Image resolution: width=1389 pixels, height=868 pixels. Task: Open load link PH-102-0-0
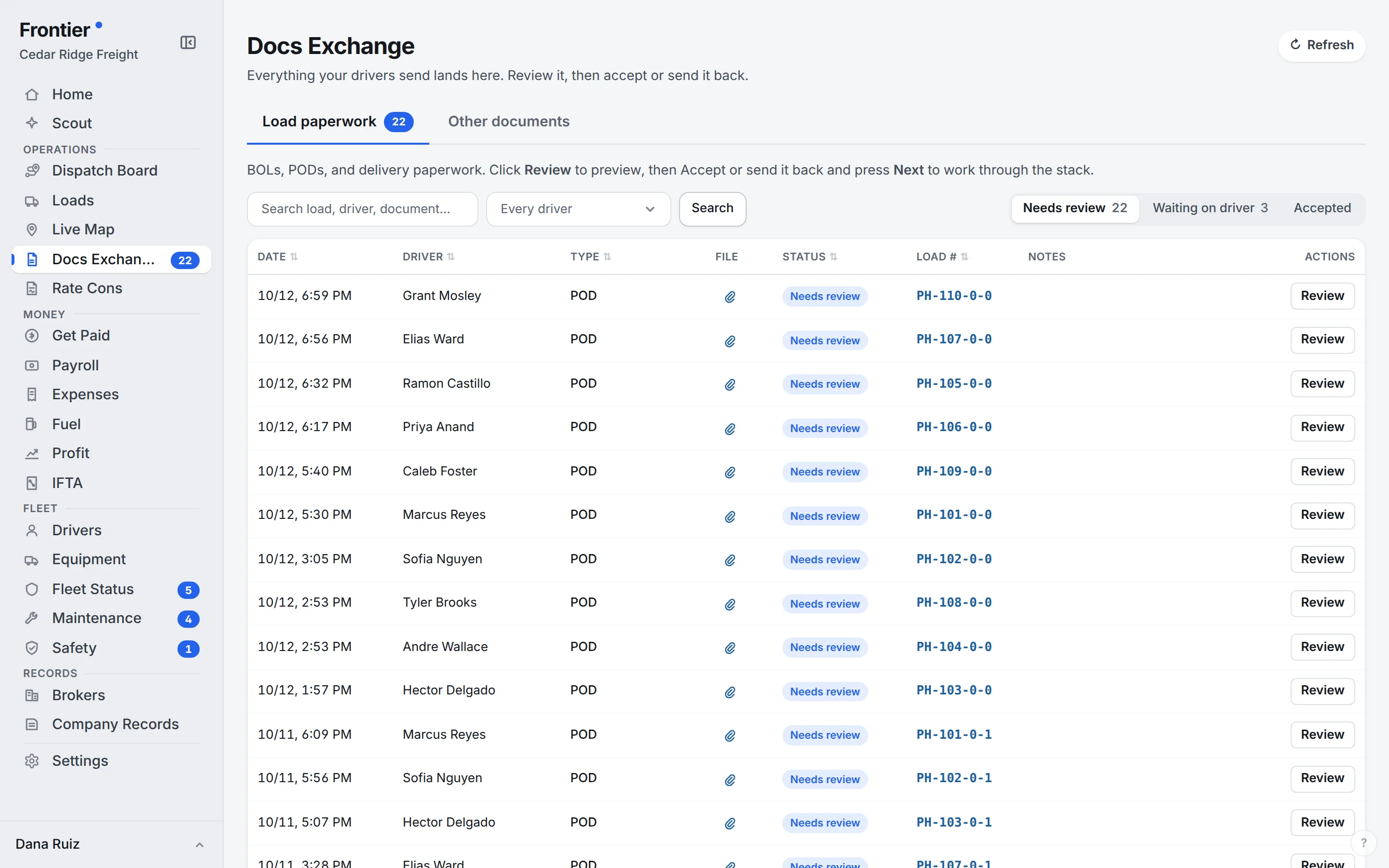point(954,559)
